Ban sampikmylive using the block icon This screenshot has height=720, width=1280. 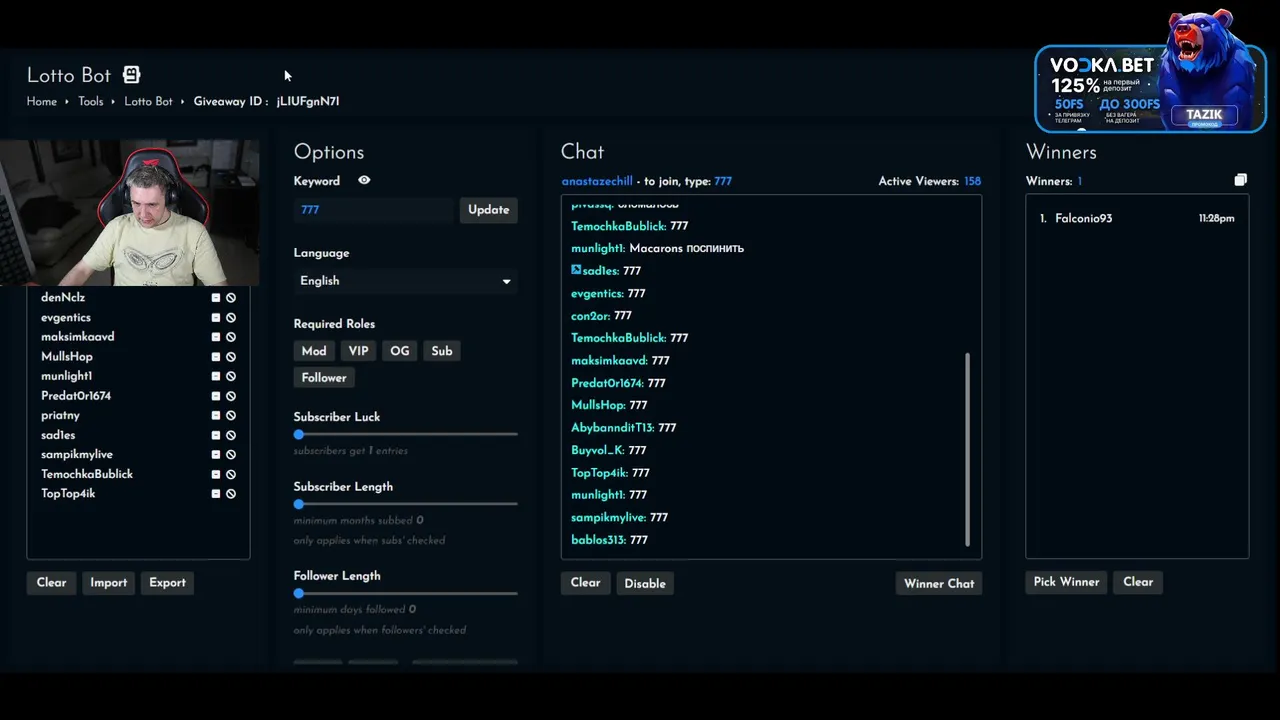pos(231,455)
